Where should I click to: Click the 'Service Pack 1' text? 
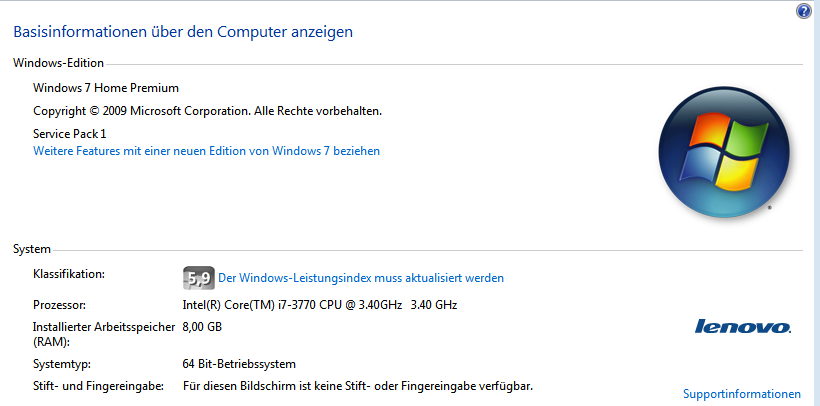[70, 134]
